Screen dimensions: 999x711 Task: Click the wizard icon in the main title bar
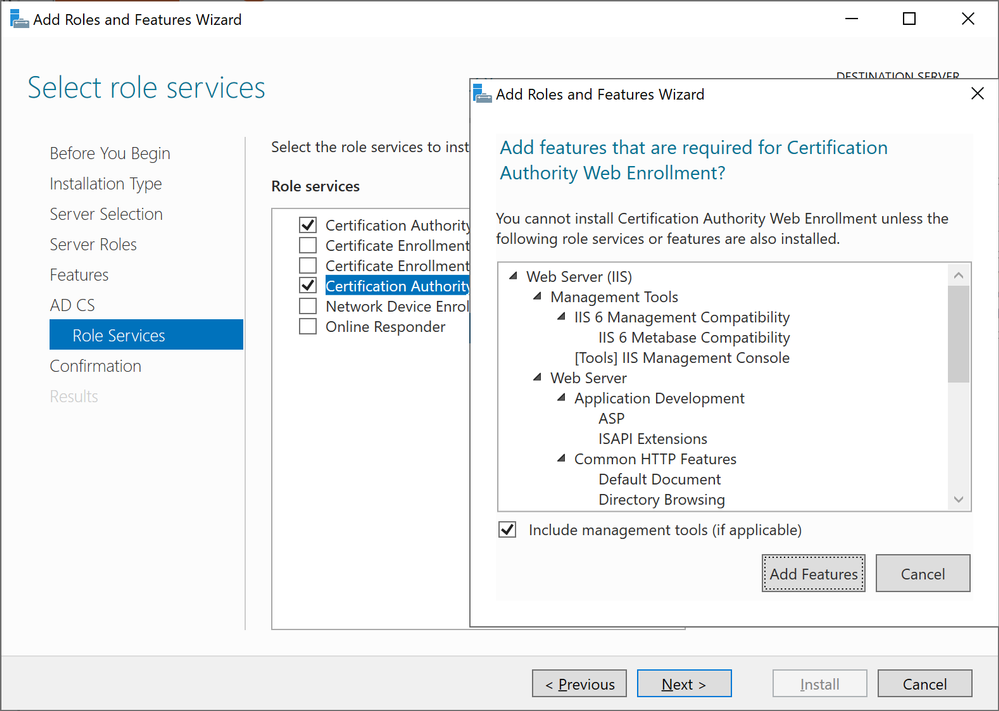[x=19, y=18]
